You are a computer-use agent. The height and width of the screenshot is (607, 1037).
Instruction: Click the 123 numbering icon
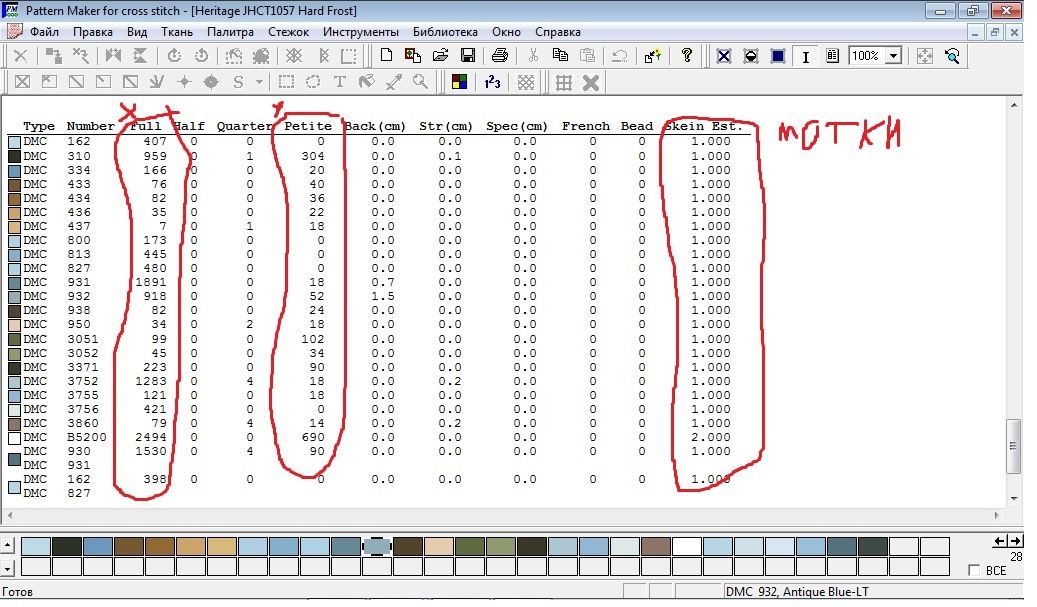pyautogui.click(x=492, y=82)
